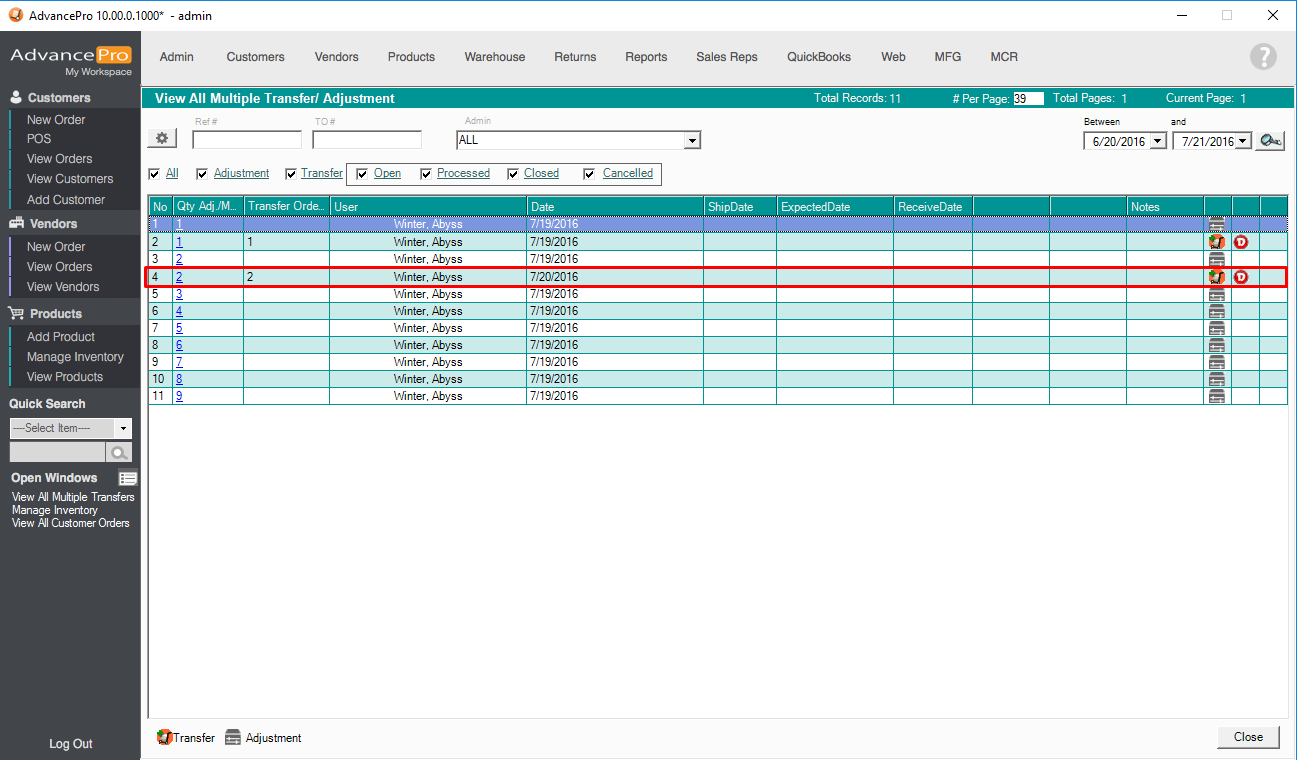The image size is (1297, 760).
Task: Click POS in Customers sidebar
Action: (x=39, y=139)
